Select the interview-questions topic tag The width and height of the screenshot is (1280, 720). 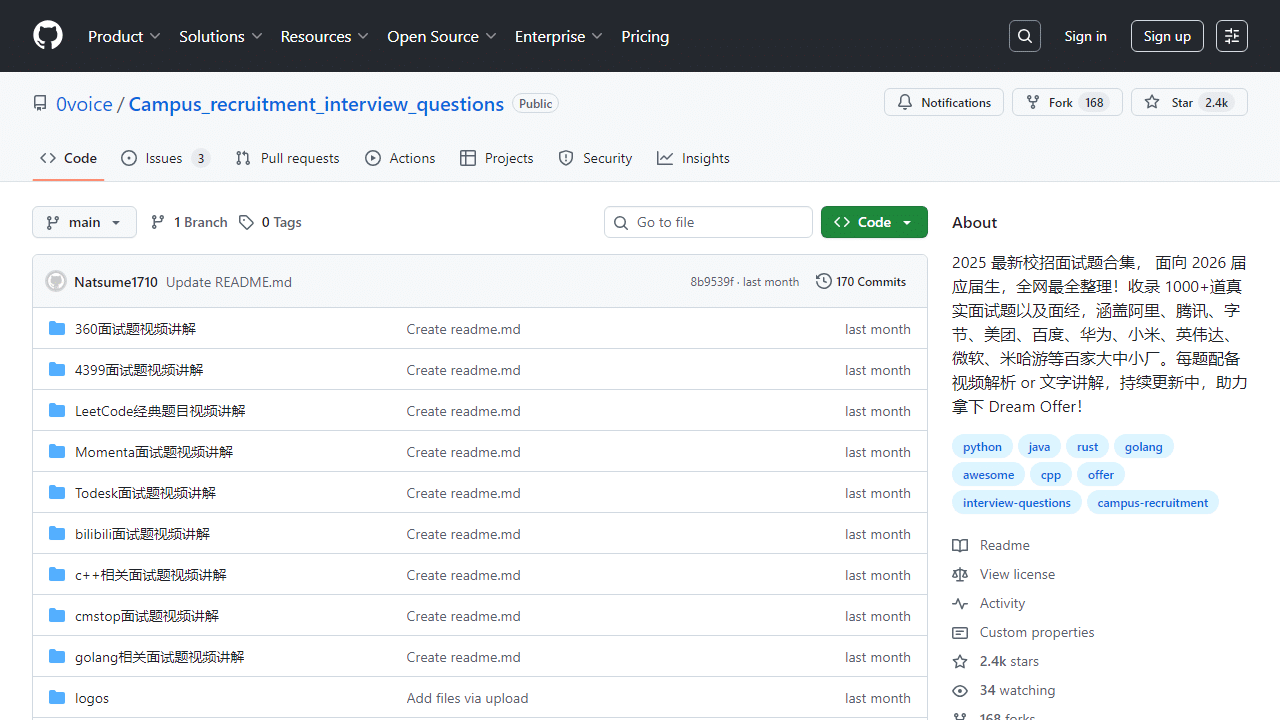(1016, 503)
